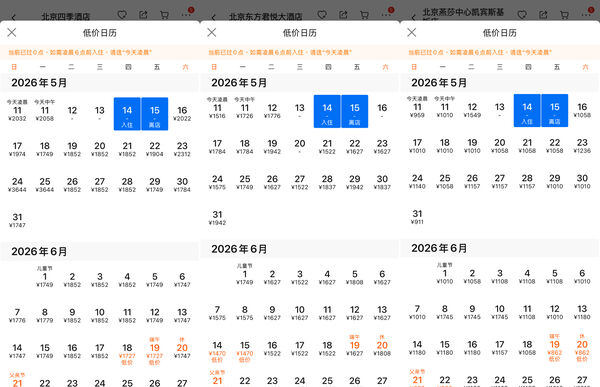
Task: Open the more (…) menu in 北京四季酒店 header
Action: tap(186, 15)
